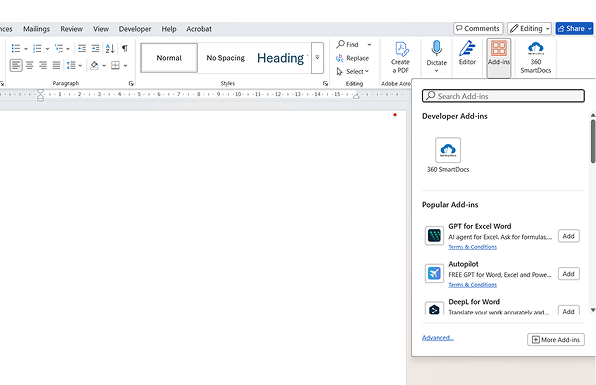Open the 360 SmartDocs developer add-in

click(448, 155)
